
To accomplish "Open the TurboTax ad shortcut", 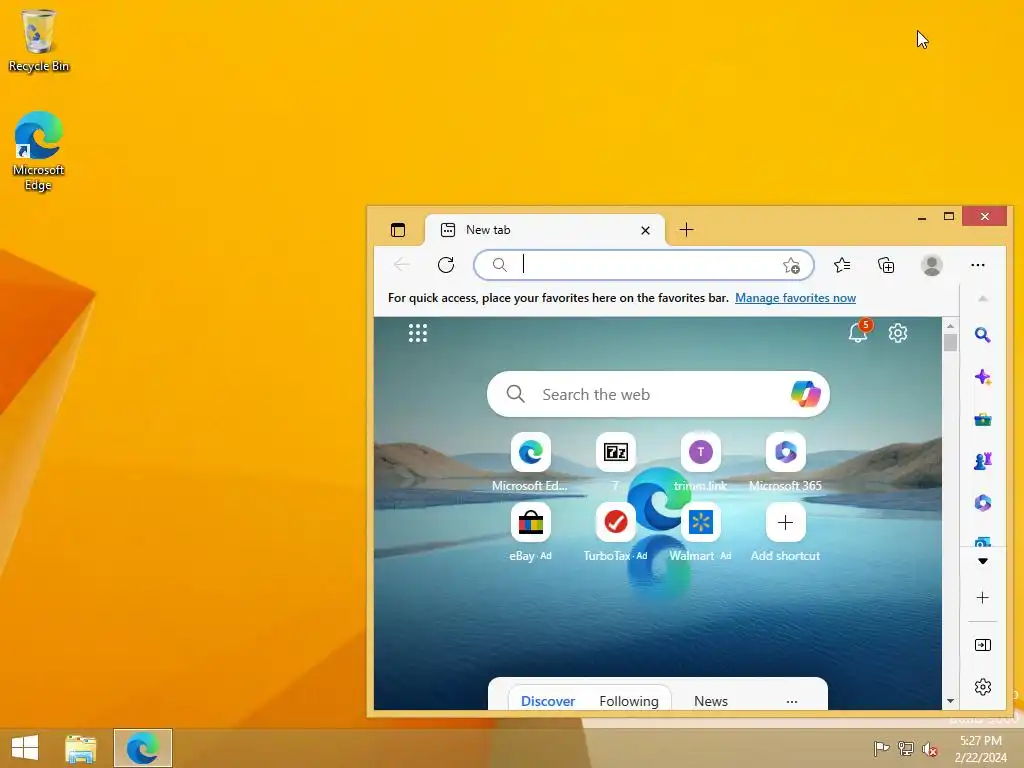I will [x=616, y=532].
